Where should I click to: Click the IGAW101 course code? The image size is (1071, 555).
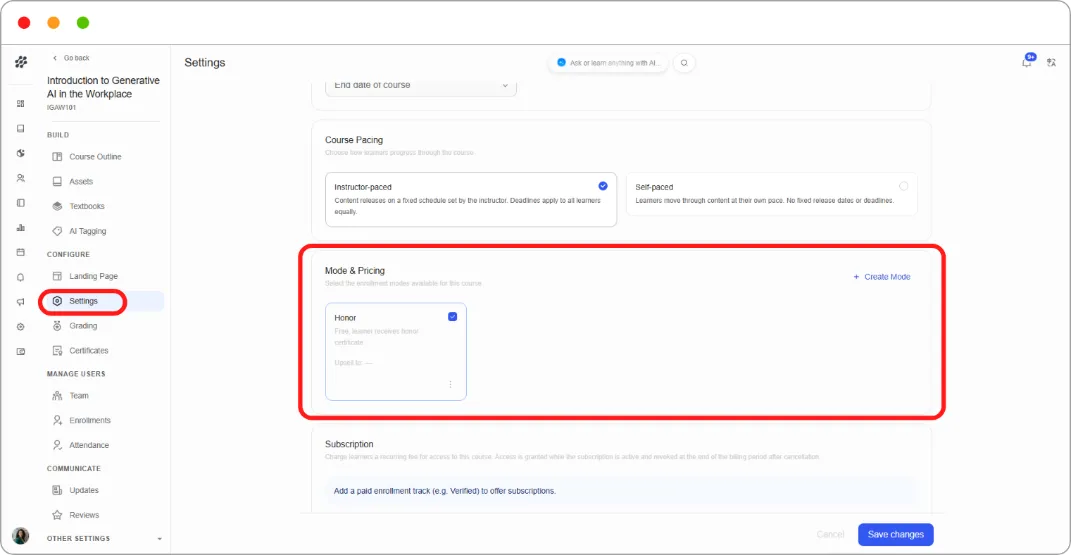tap(61, 108)
